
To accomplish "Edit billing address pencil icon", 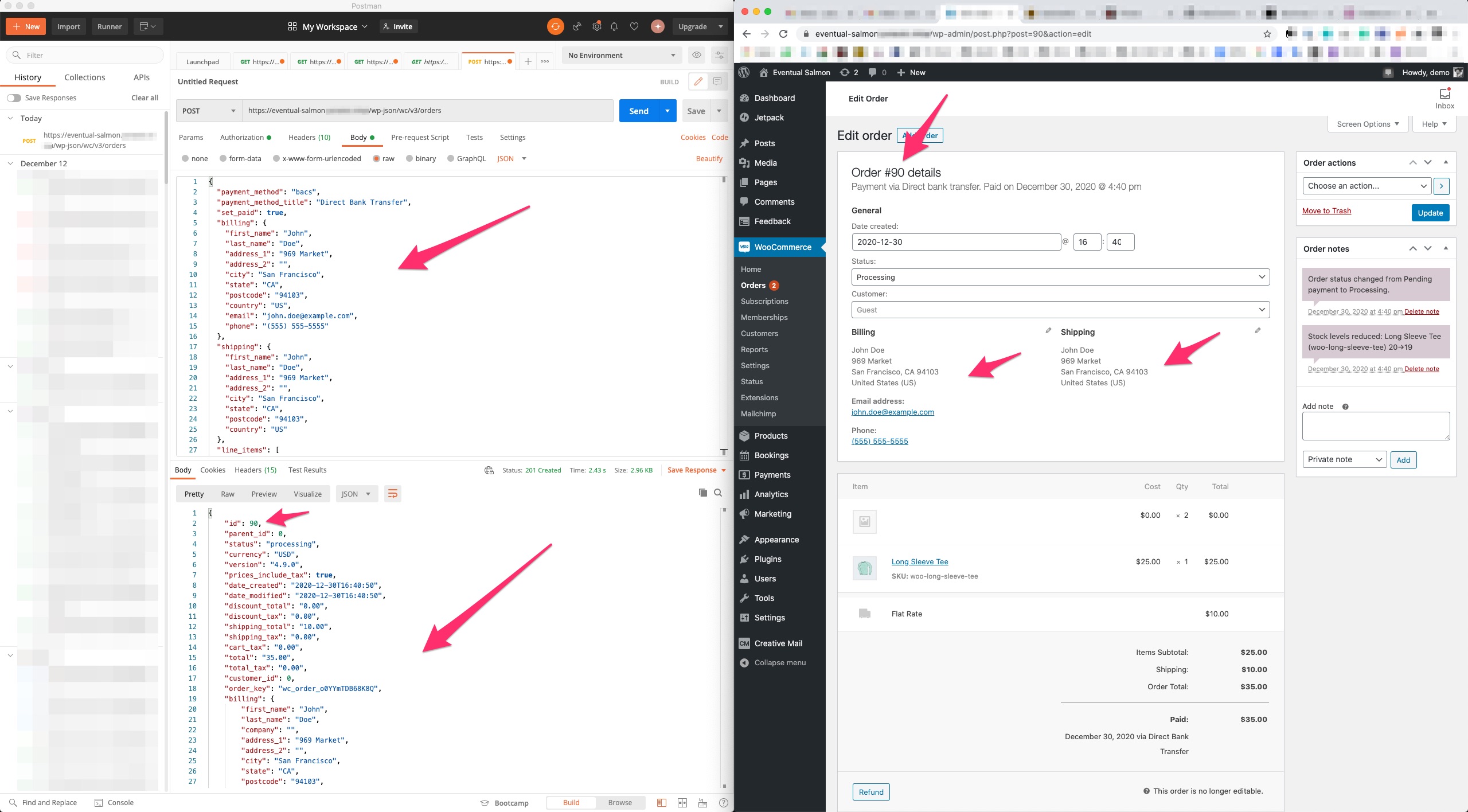I will [x=1048, y=330].
